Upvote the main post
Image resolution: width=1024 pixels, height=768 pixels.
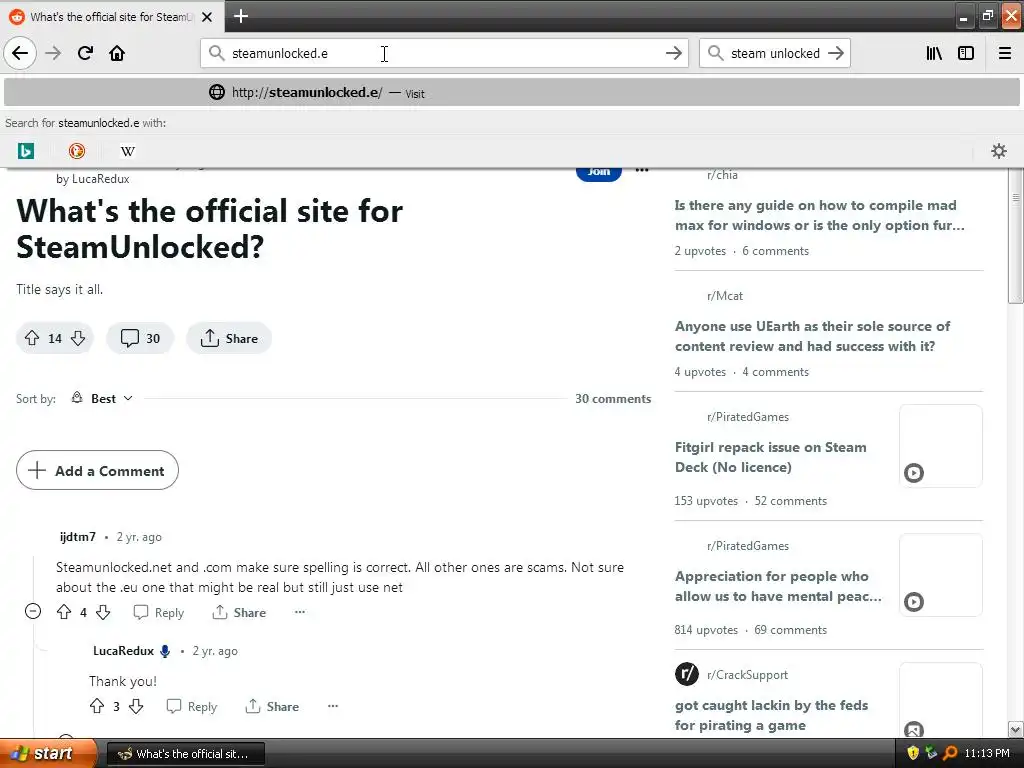[32, 338]
